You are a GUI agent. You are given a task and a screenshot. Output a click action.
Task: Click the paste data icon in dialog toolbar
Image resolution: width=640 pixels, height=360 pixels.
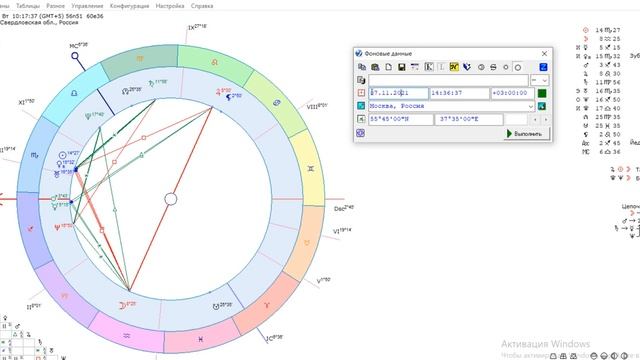pyautogui.click(x=375, y=67)
